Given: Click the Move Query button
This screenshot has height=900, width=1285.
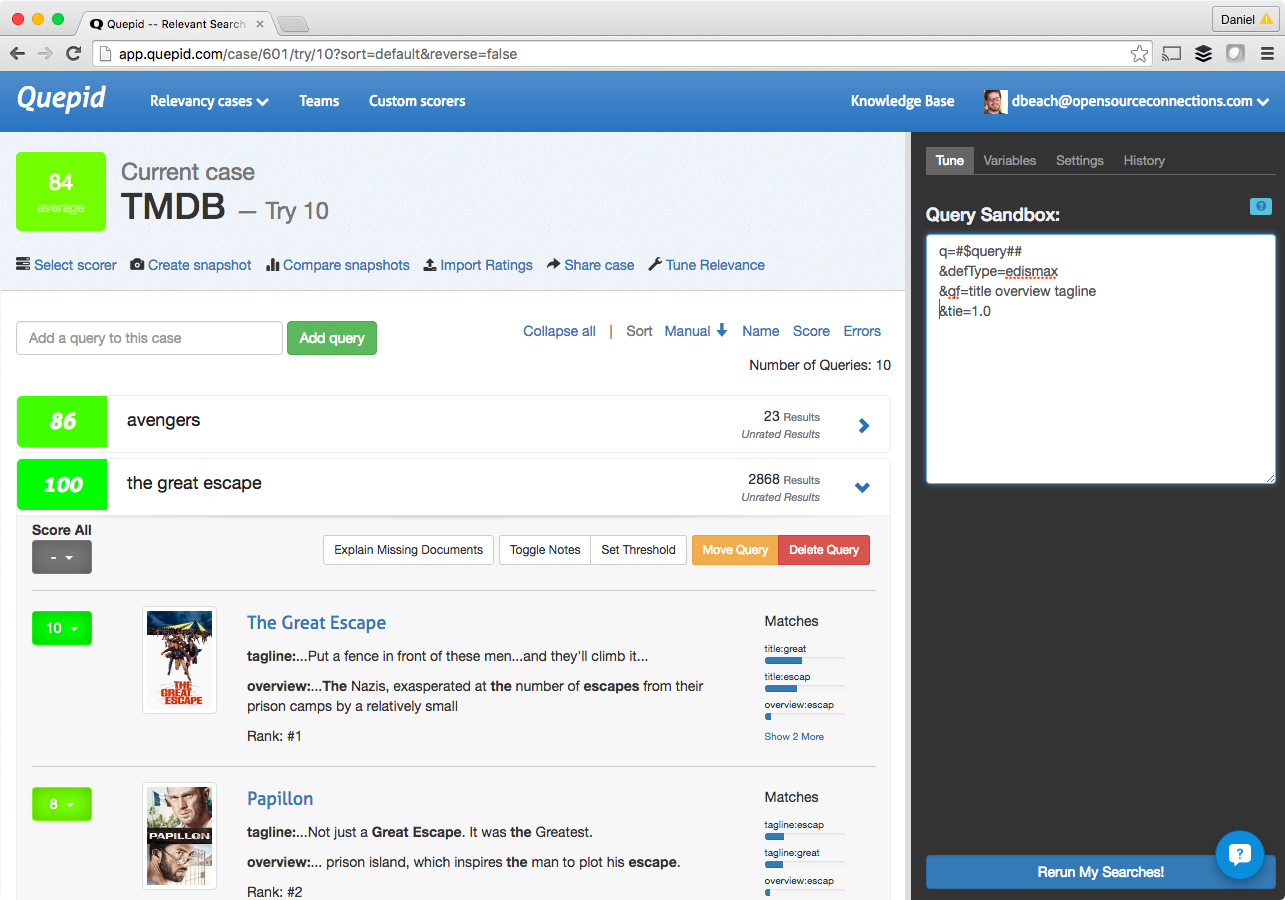Looking at the screenshot, I should [735, 550].
